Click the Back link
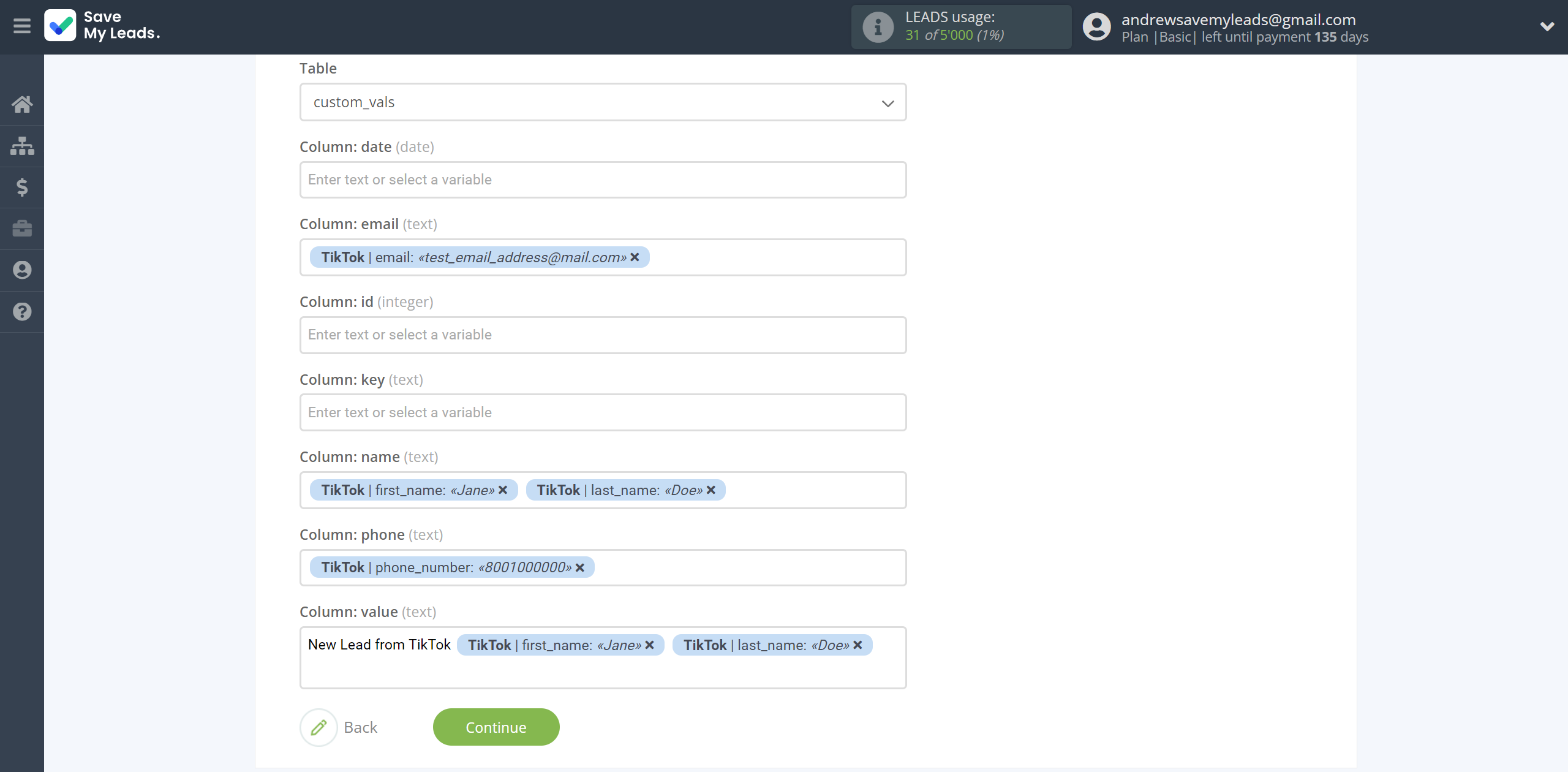The height and width of the screenshot is (772, 1568). coord(360,727)
